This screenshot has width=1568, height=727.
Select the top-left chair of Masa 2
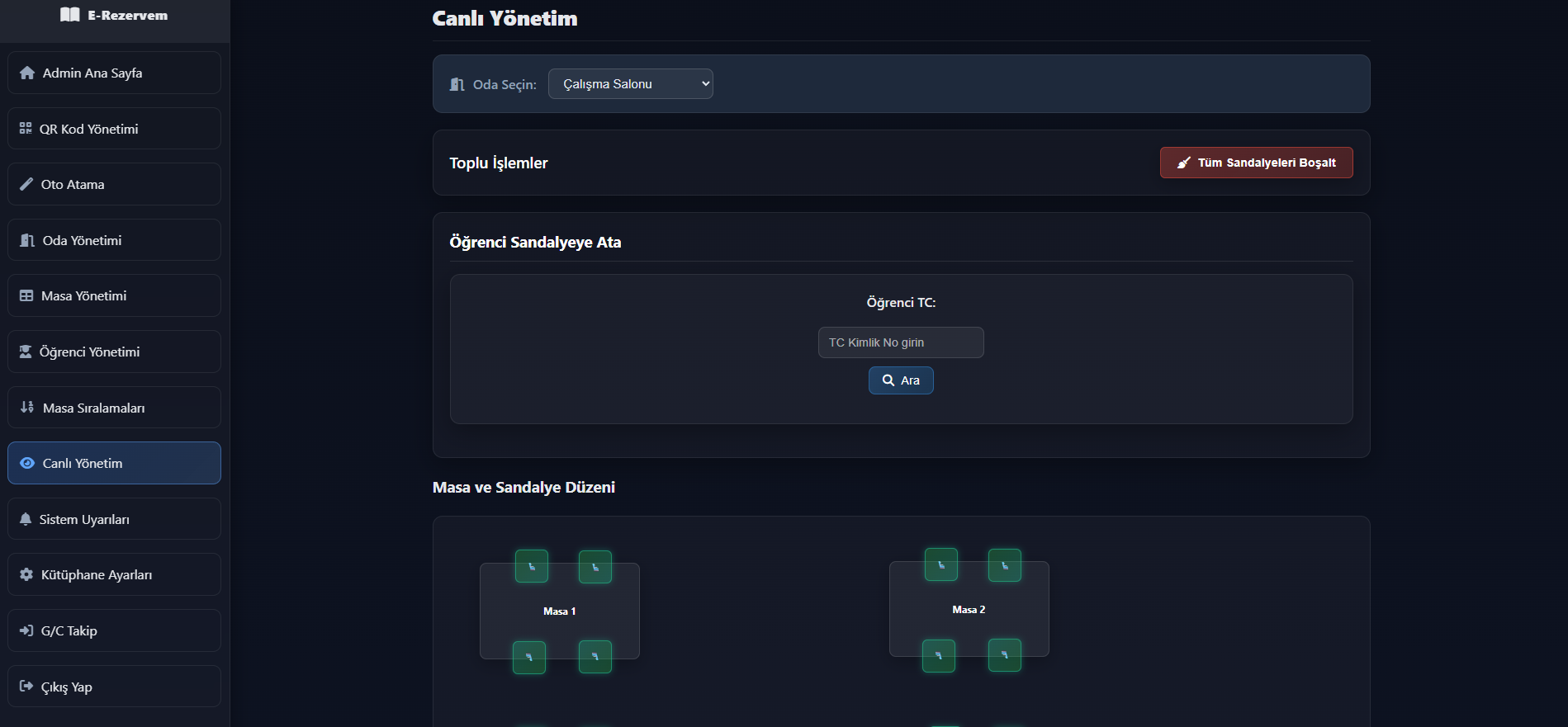click(941, 564)
